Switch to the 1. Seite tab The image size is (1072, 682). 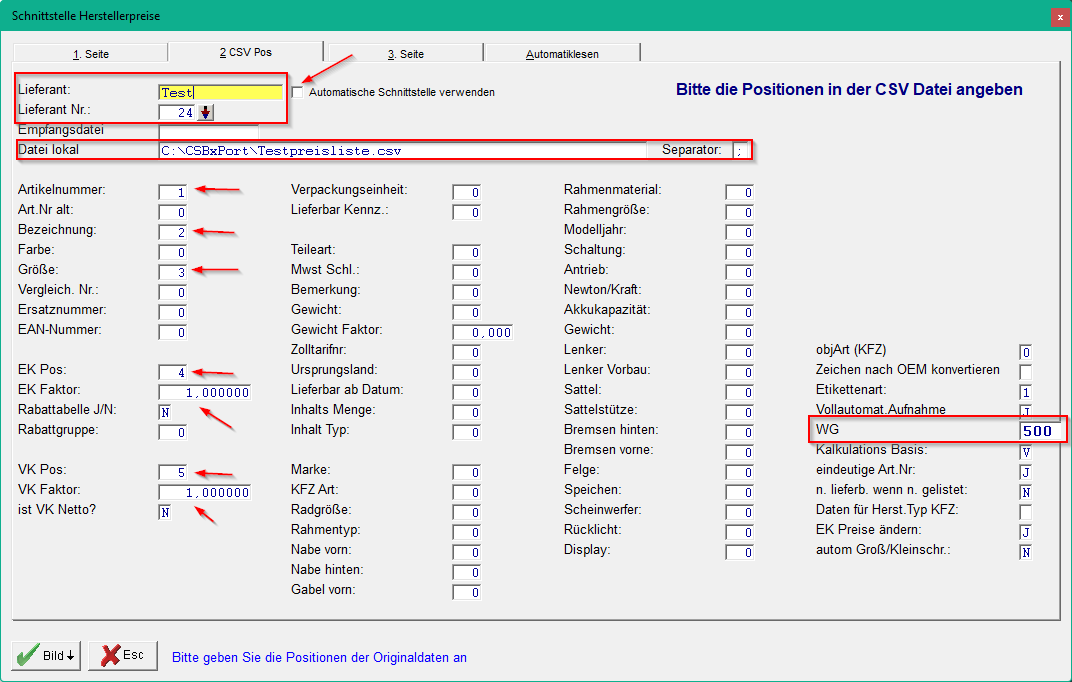91,53
